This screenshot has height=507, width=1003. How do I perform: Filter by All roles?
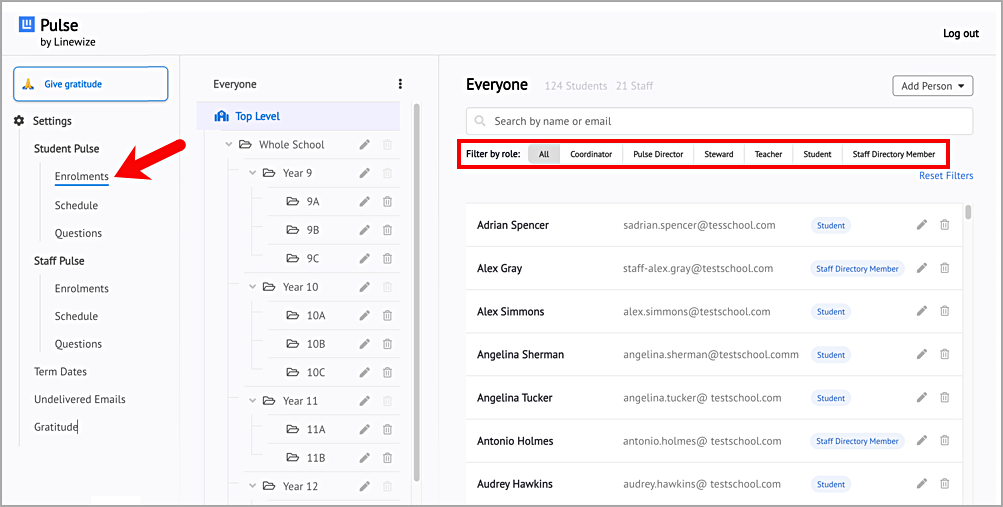544,154
